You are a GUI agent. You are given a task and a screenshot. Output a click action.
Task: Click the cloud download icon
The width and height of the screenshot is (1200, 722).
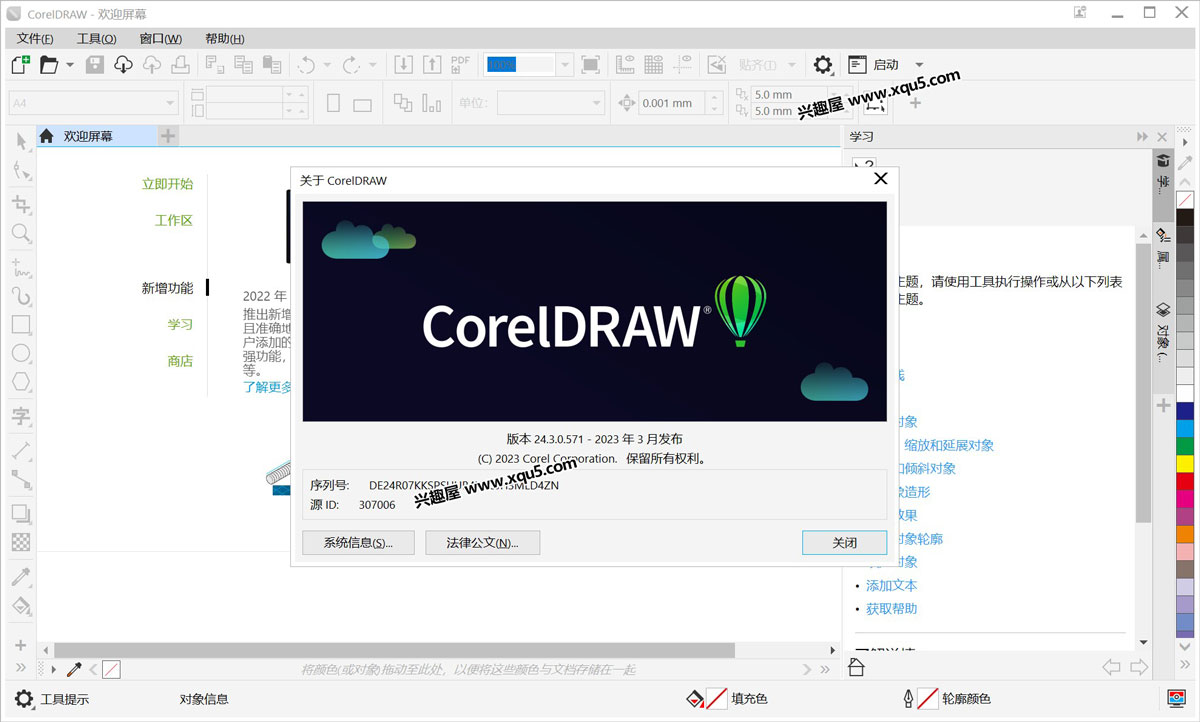point(123,65)
